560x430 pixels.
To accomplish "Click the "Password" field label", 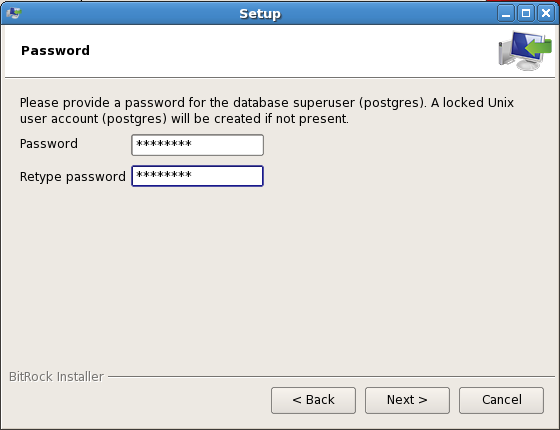I will click(x=49, y=144).
